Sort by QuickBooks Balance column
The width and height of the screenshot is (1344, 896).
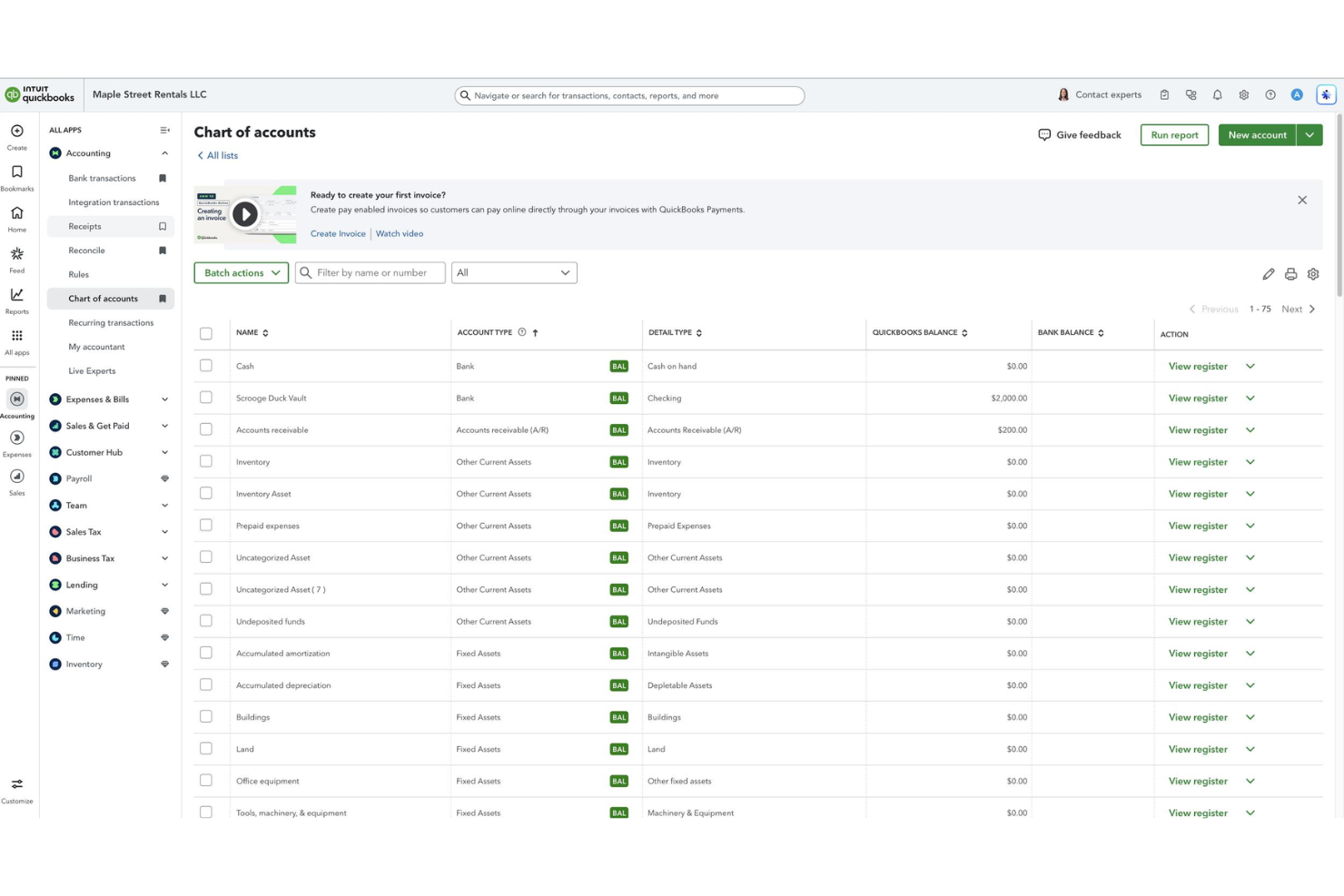click(x=920, y=332)
